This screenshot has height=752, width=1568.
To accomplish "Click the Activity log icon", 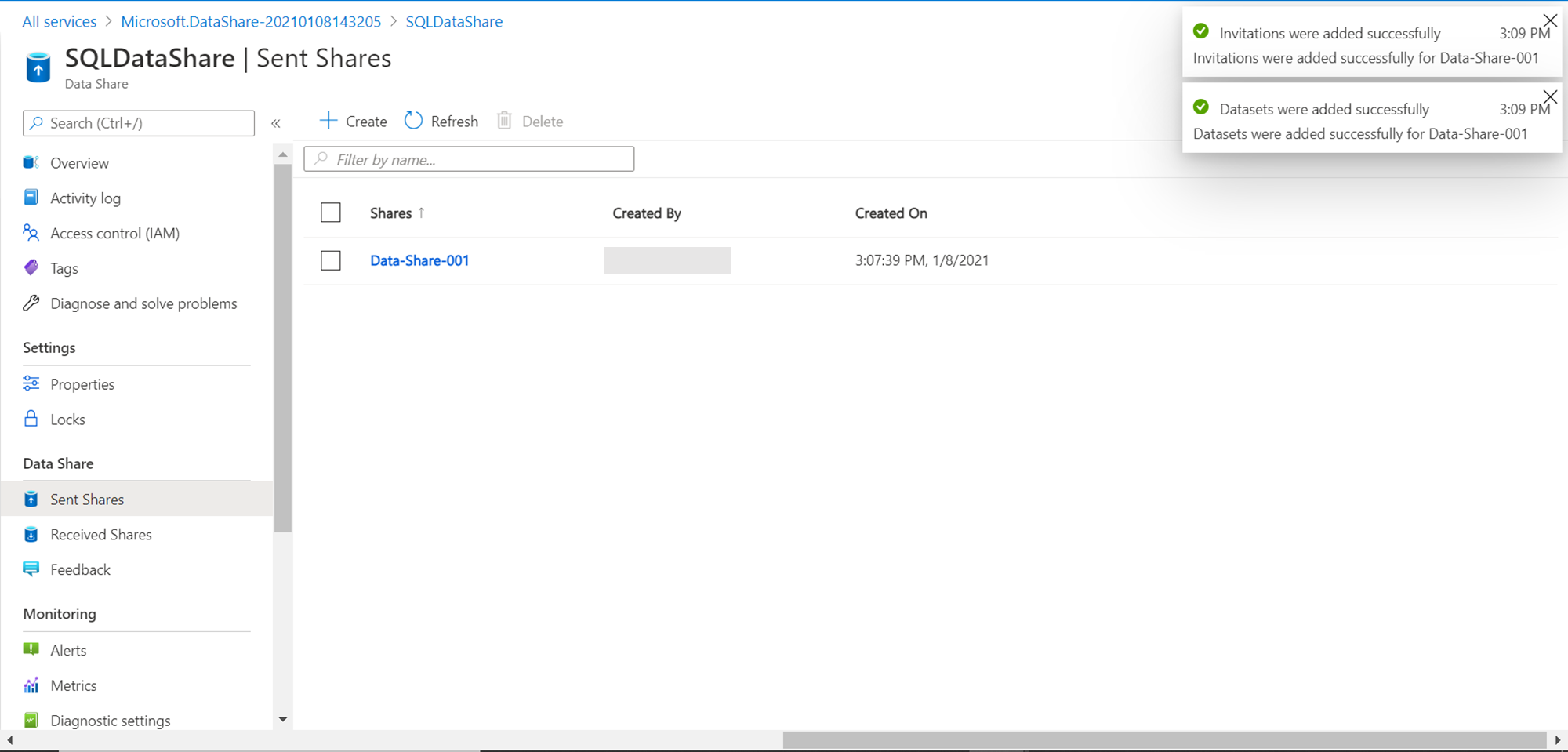I will (31, 198).
